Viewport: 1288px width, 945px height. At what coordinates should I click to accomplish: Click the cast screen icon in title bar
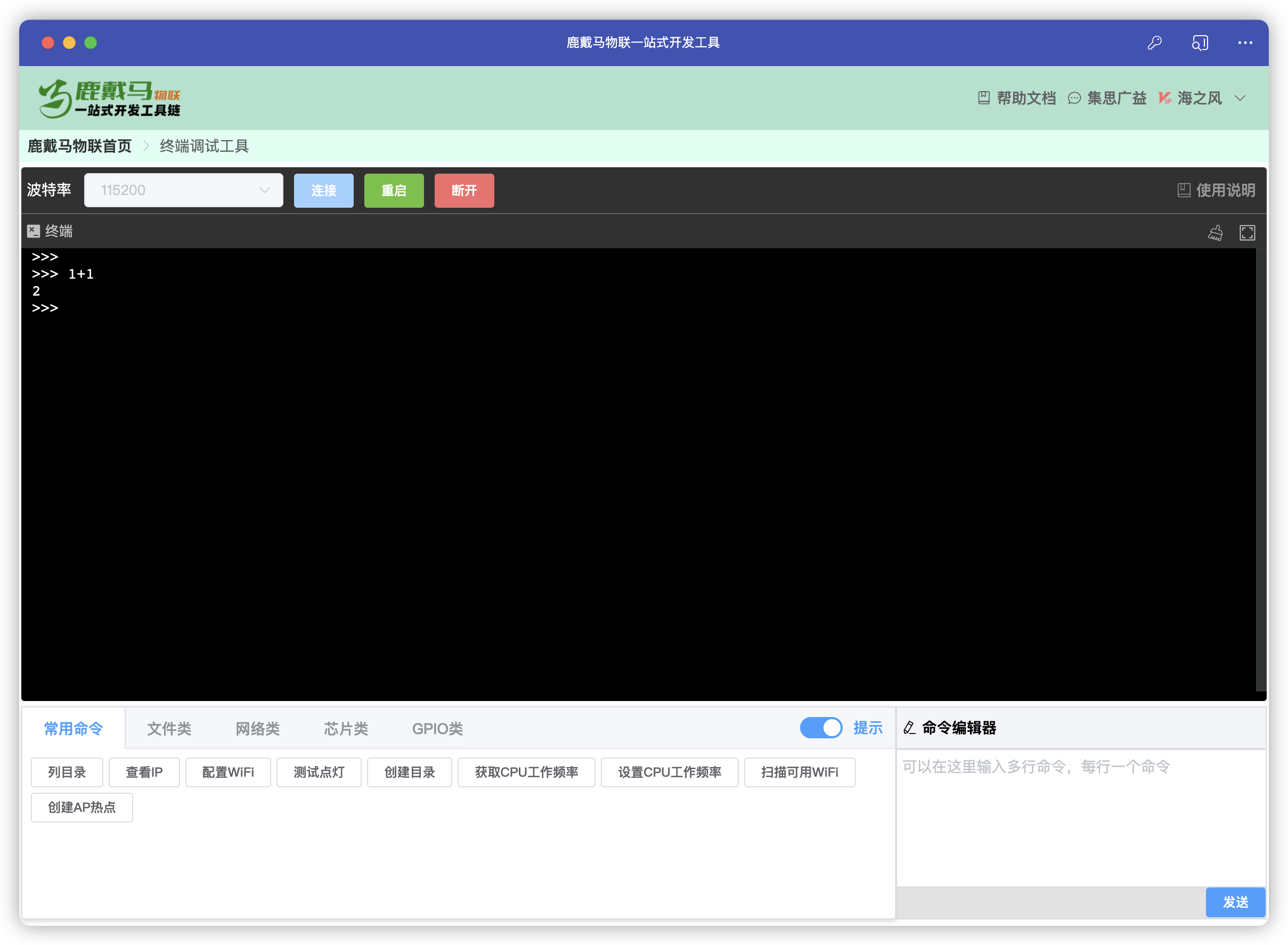pos(1200,43)
